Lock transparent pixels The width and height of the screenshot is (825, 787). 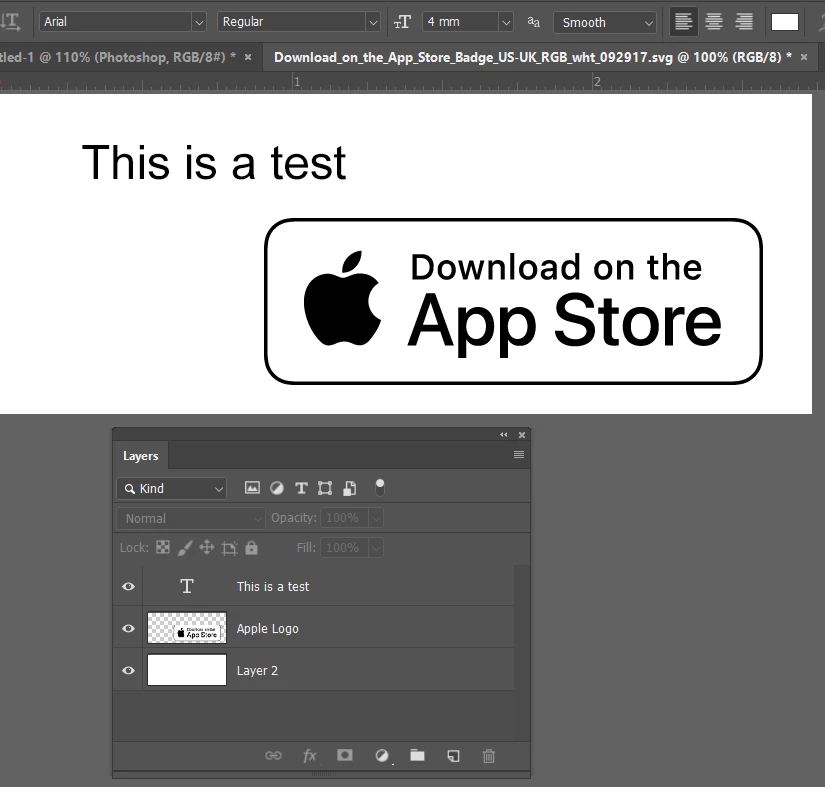[x=163, y=548]
